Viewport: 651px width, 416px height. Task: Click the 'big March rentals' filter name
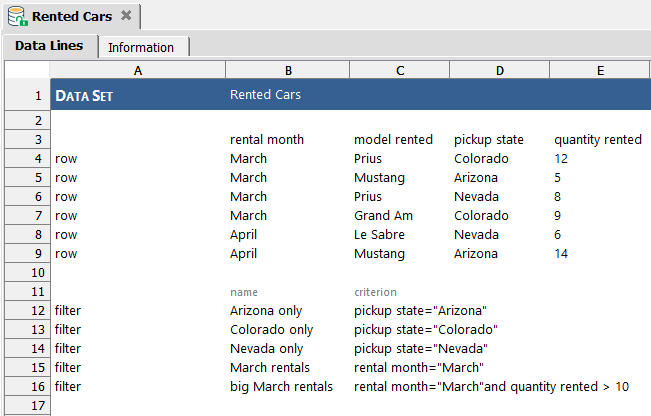(281, 387)
